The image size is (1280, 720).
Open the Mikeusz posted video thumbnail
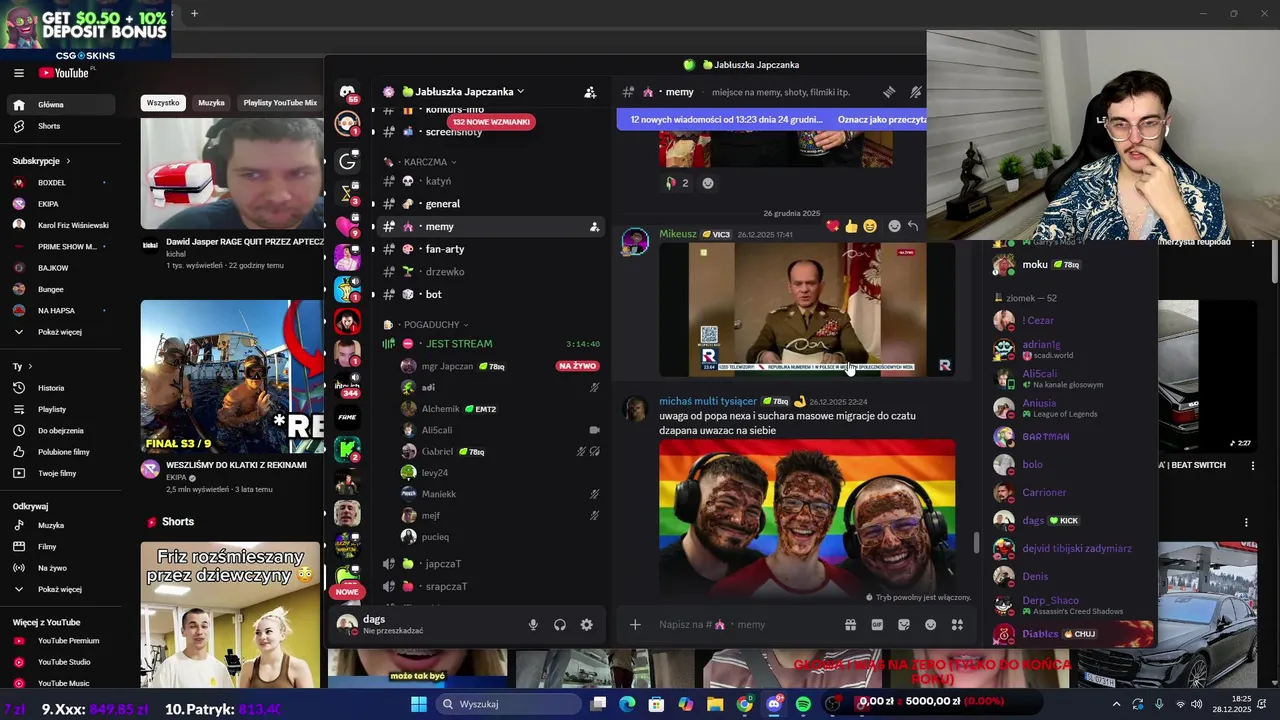pyautogui.click(x=807, y=310)
